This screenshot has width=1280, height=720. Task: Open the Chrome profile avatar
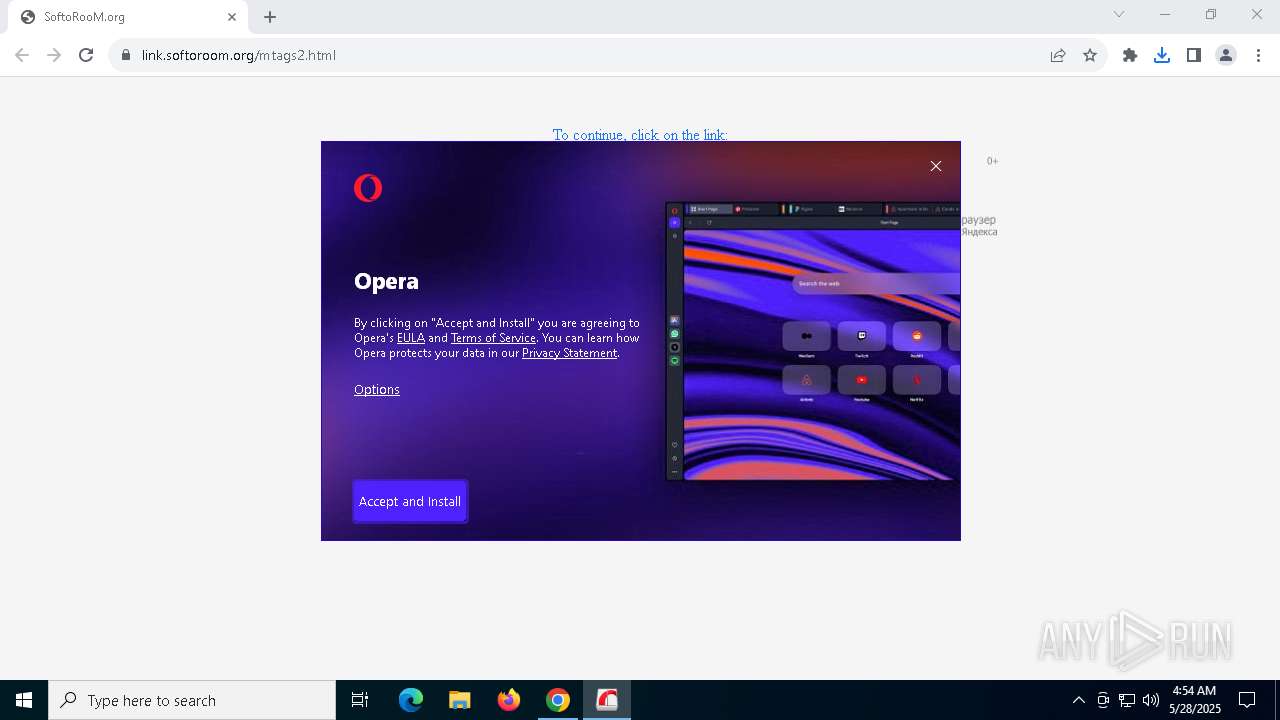[x=1226, y=55]
